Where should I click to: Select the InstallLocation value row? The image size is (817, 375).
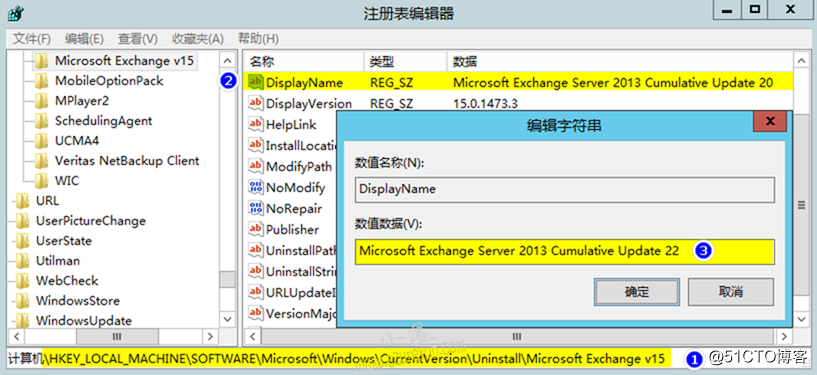(292, 145)
